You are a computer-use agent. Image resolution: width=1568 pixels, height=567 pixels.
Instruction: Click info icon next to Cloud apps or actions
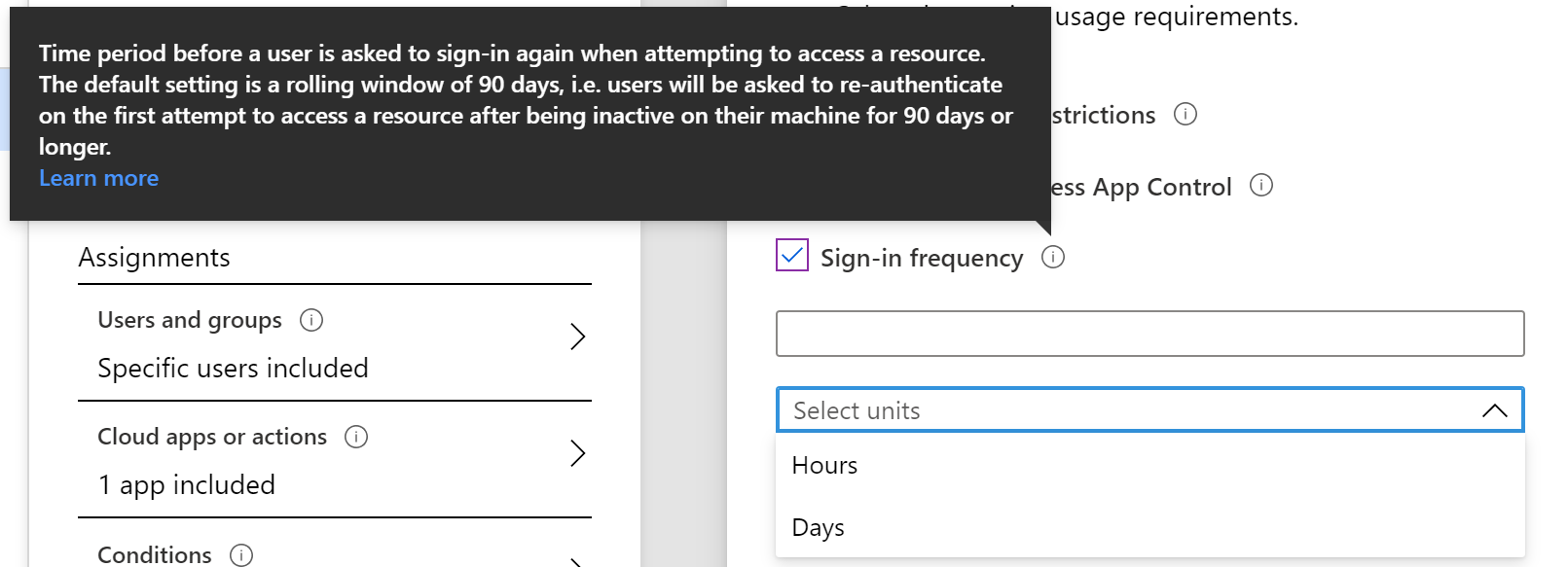pyautogui.click(x=356, y=437)
